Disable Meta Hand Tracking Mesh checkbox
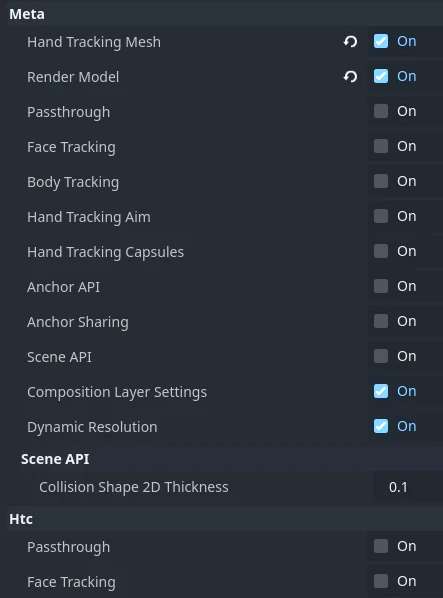 coord(381,41)
